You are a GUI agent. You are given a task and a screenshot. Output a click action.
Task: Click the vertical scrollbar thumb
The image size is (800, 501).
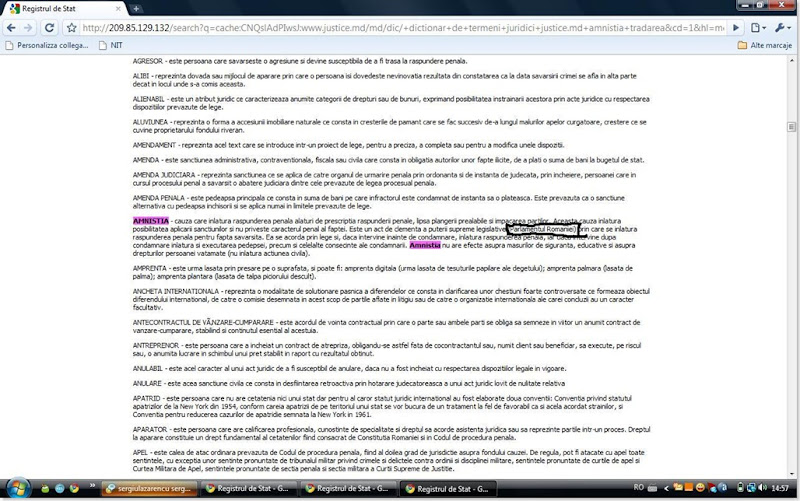(791, 127)
